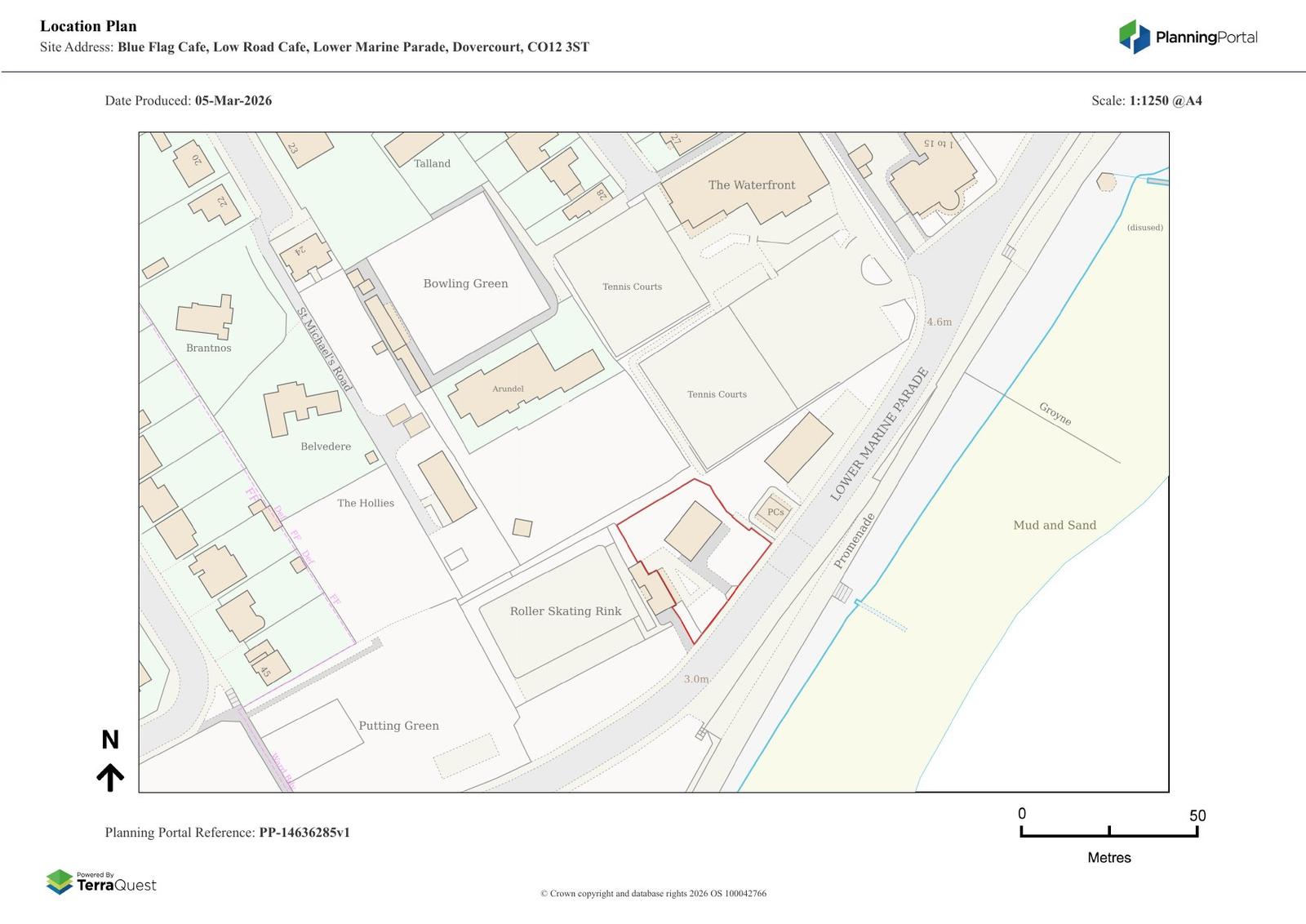Viewport: 1306px width, 924px height.
Task: Click the Lower Marine Parade road label
Action: tap(878, 435)
